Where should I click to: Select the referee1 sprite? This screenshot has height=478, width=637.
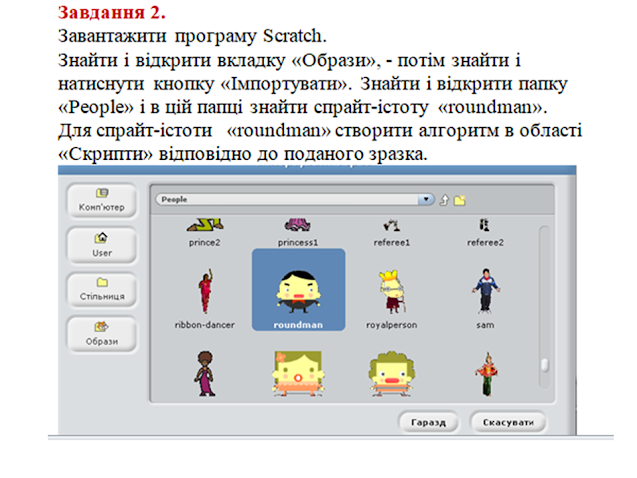click(x=392, y=232)
